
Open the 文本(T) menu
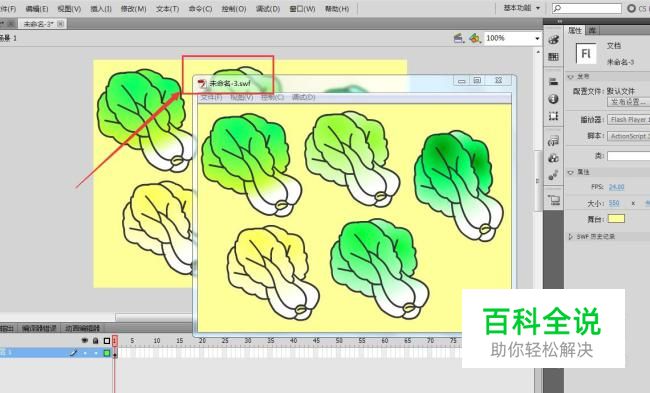tap(167, 9)
